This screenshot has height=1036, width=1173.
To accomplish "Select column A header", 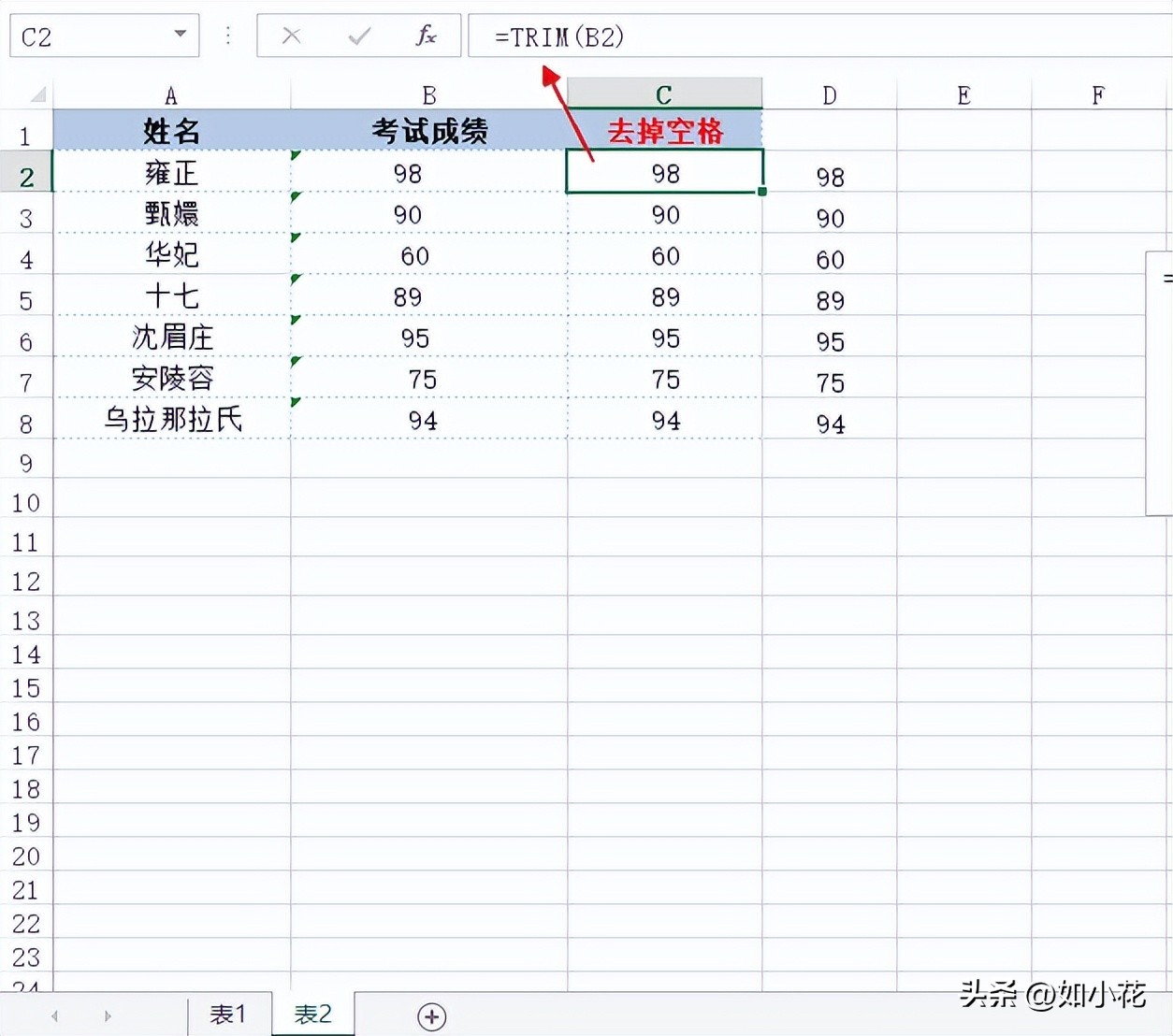I will click(x=171, y=95).
